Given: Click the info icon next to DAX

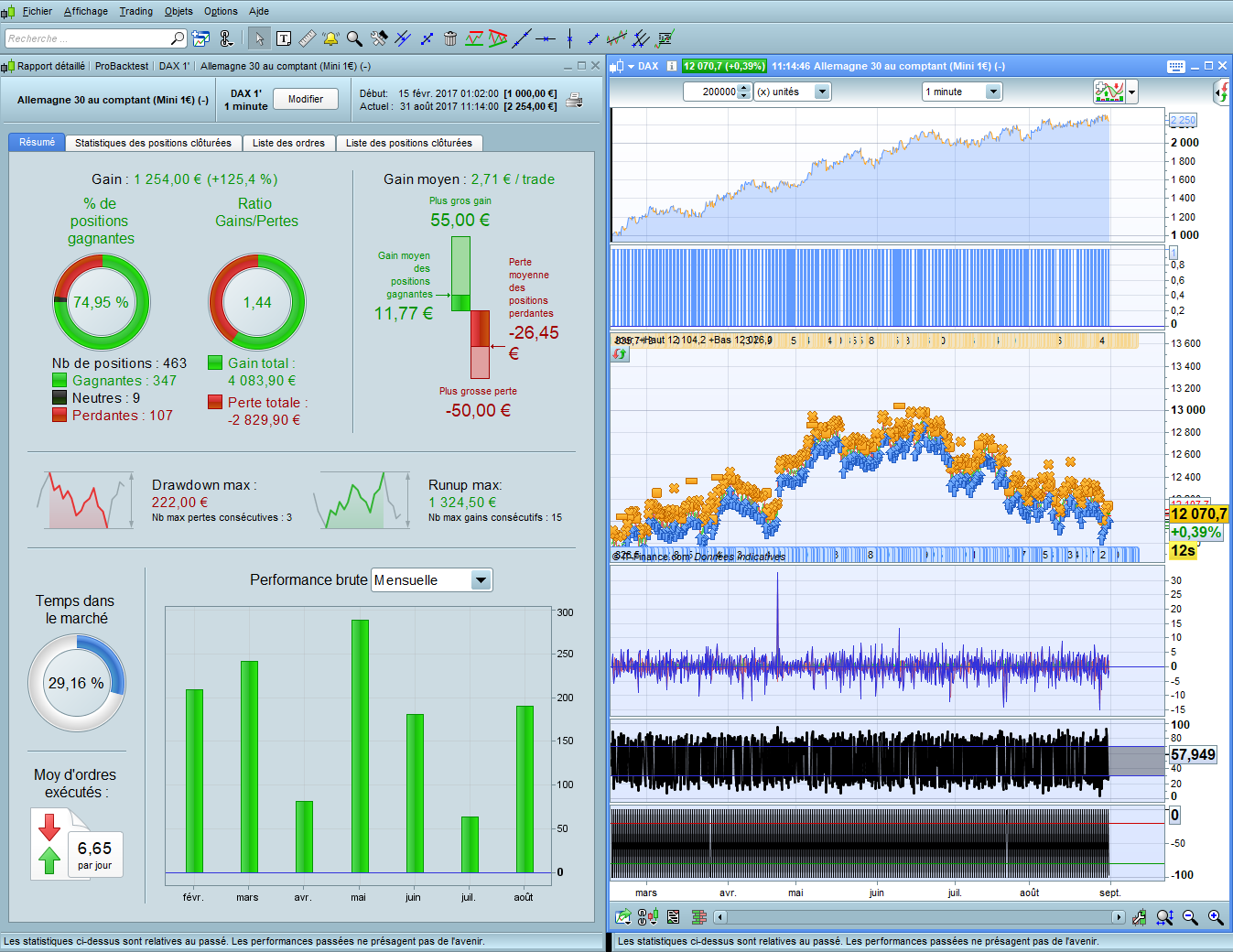Looking at the screenshot, I should pos(672,66).
